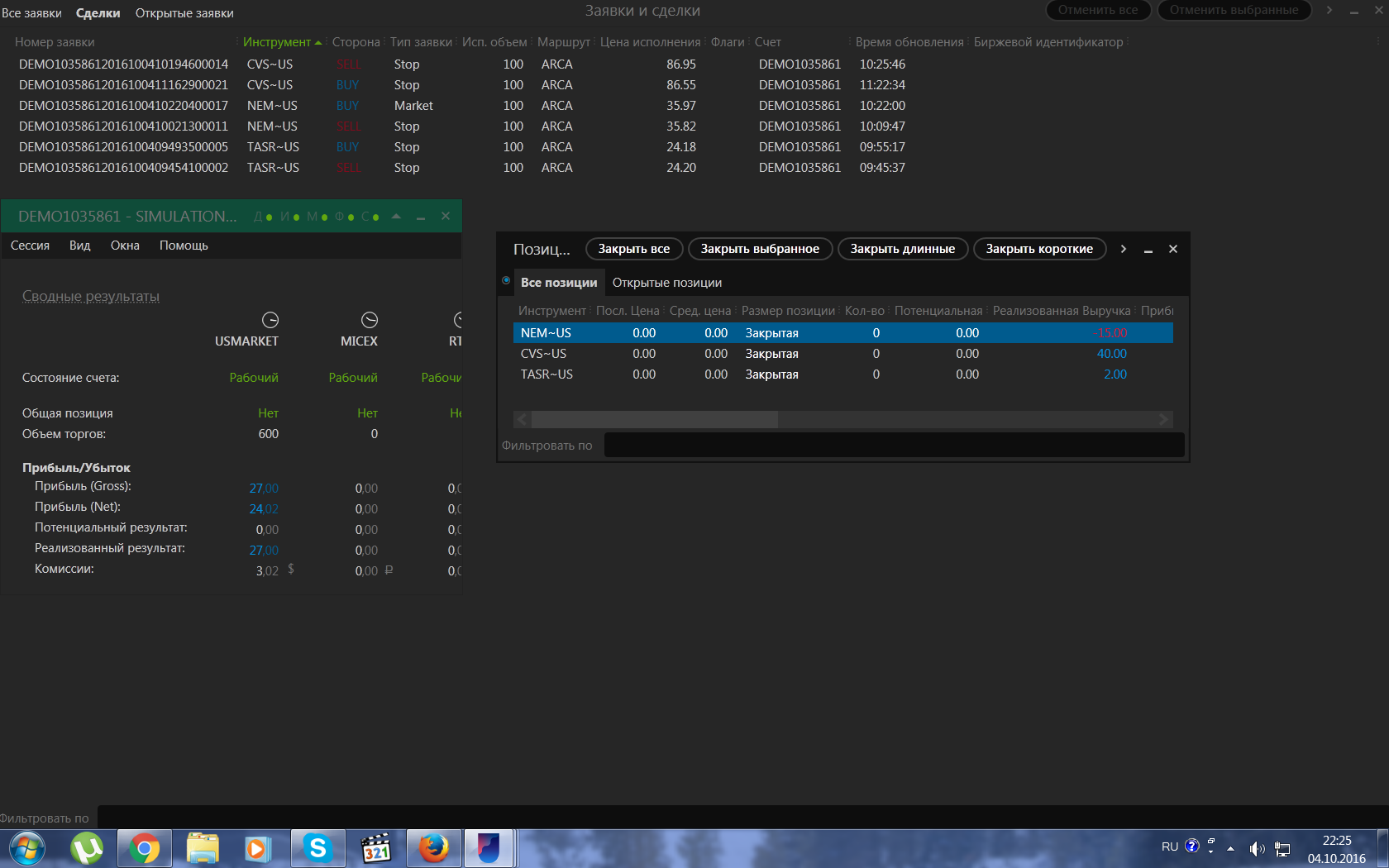Click 'Закрыть короткие' button
Screen dimensions: 1389x868
1039,249
